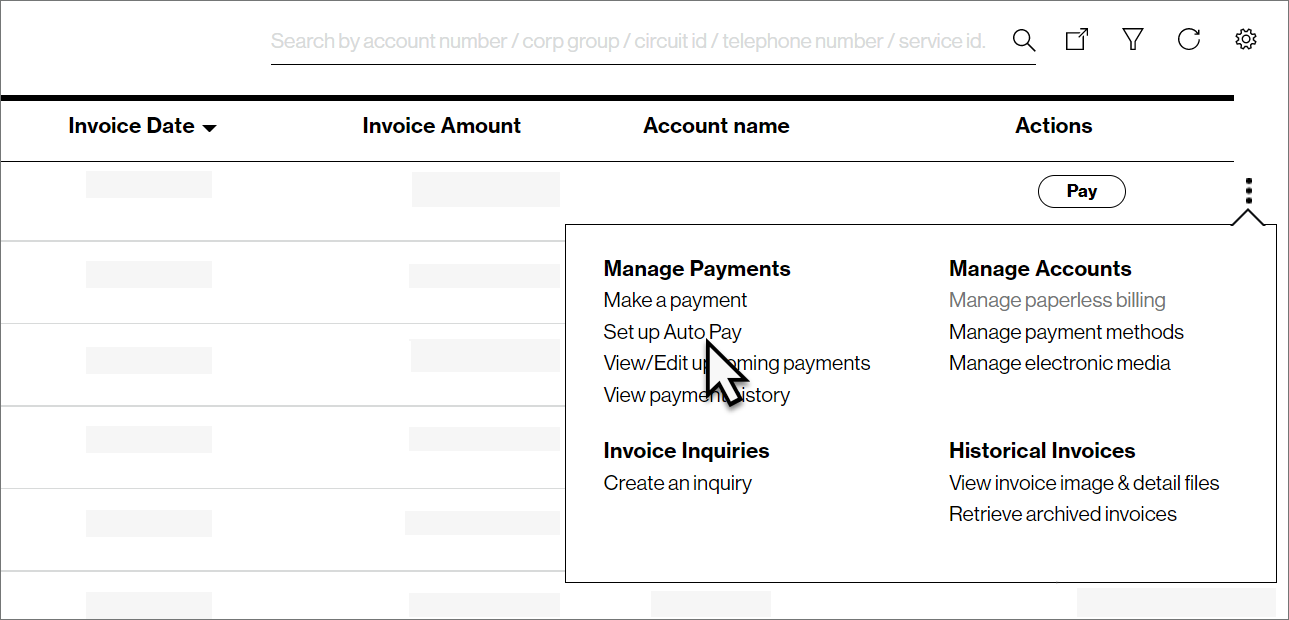Click the Invoice Amount column header
This screenshot has width=1289, height=620.
pyautogui.click(x=441, y=126)
